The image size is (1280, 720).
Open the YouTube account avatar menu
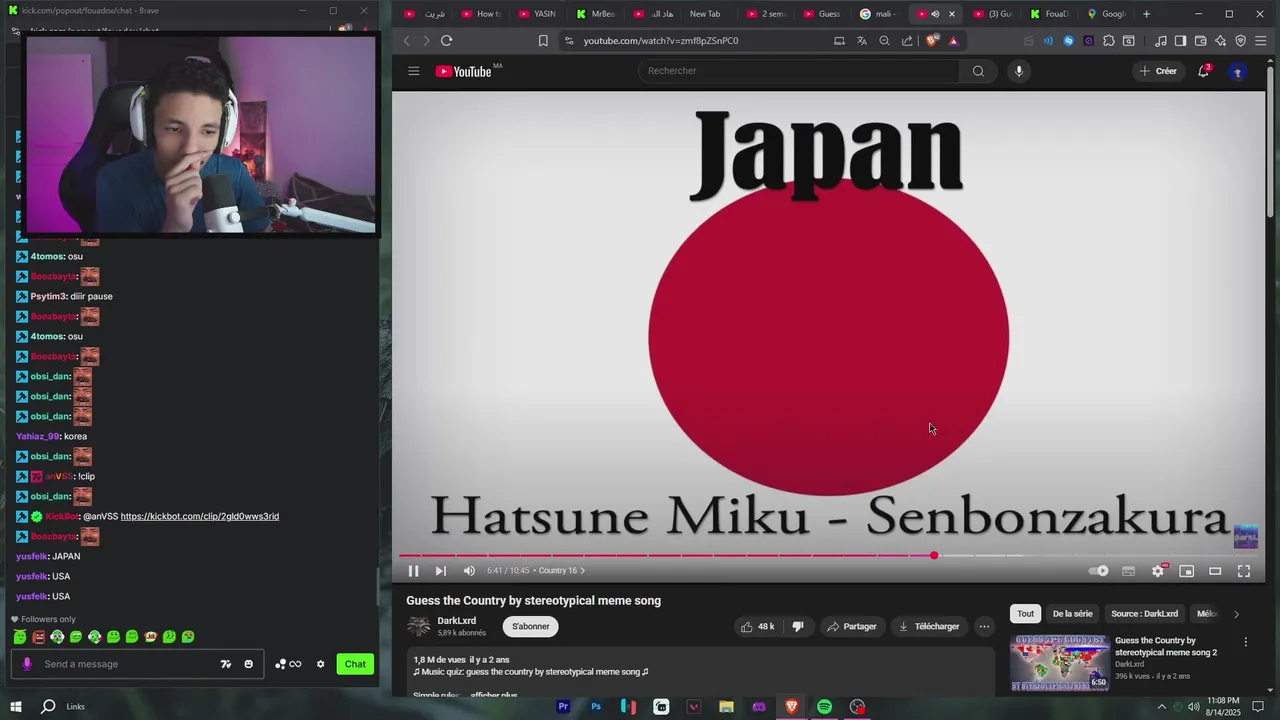point(1238,71)
